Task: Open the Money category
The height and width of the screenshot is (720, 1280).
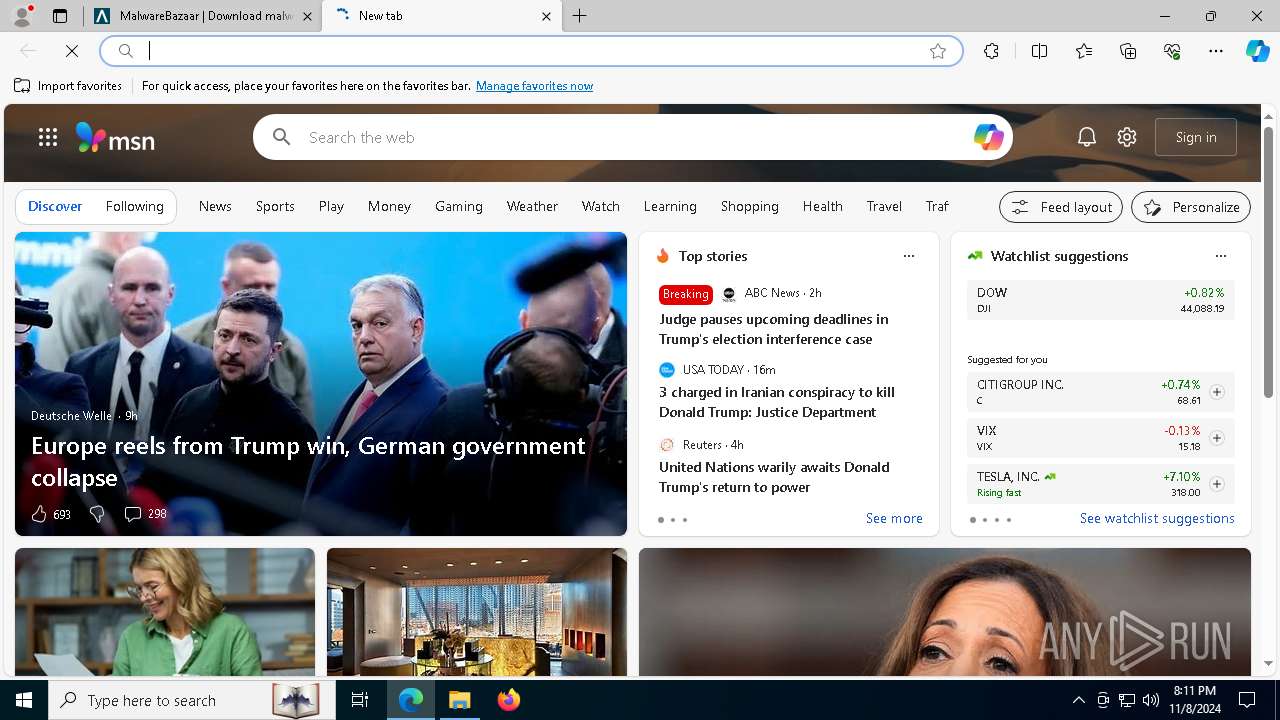Action: tap(389, 206)
